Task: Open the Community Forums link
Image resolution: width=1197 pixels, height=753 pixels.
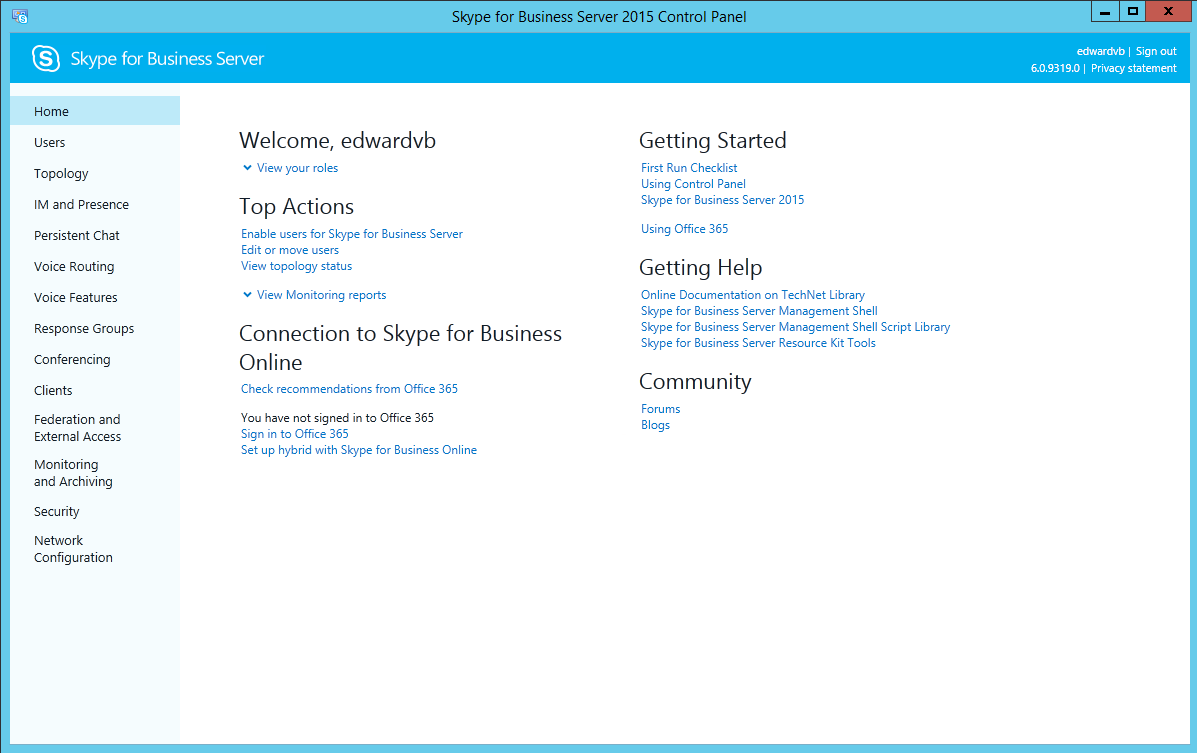Action: (661, 409)
